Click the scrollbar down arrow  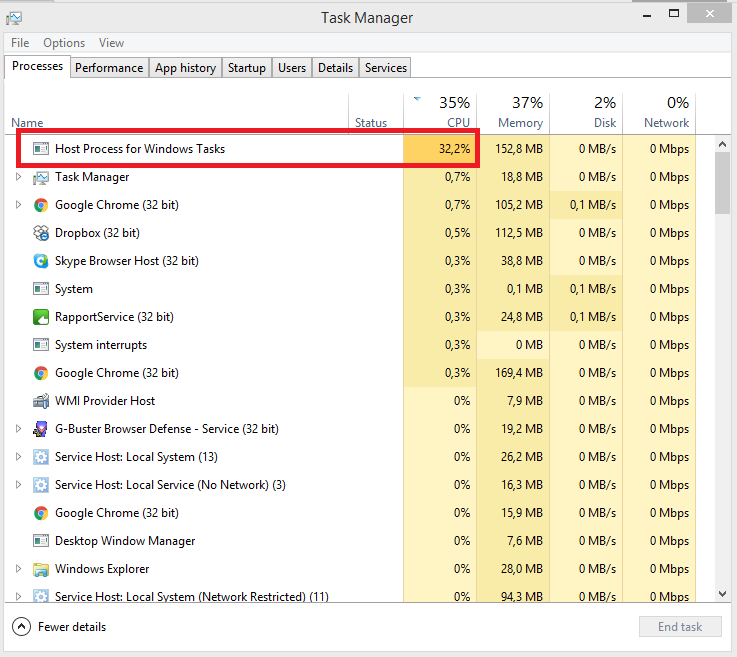pos(722,594)
